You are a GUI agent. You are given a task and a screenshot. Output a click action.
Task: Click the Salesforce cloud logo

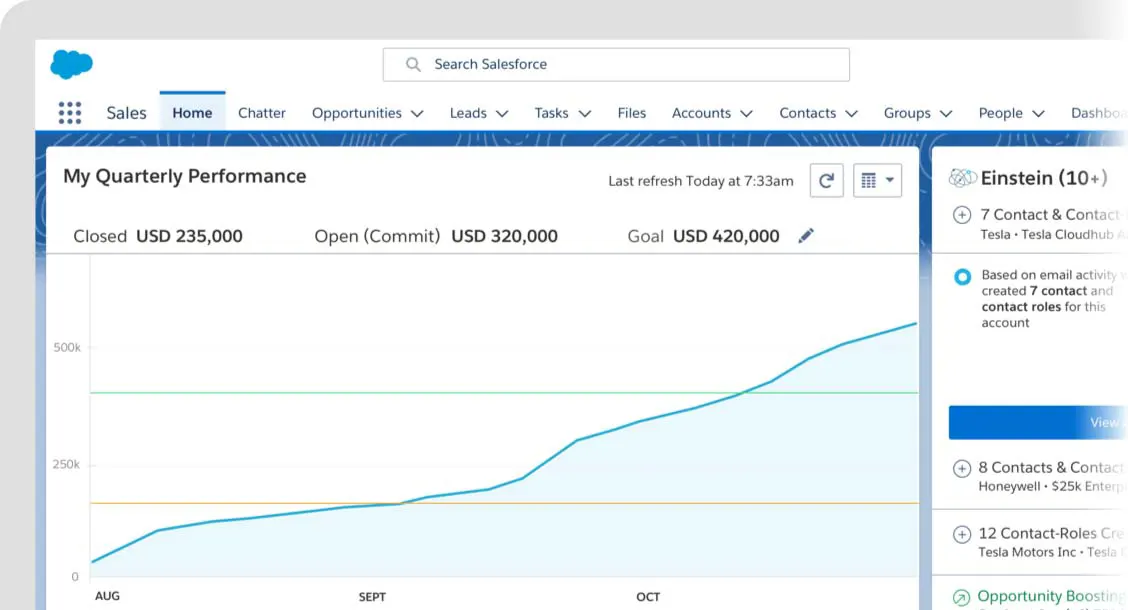(x=70, y=63)
